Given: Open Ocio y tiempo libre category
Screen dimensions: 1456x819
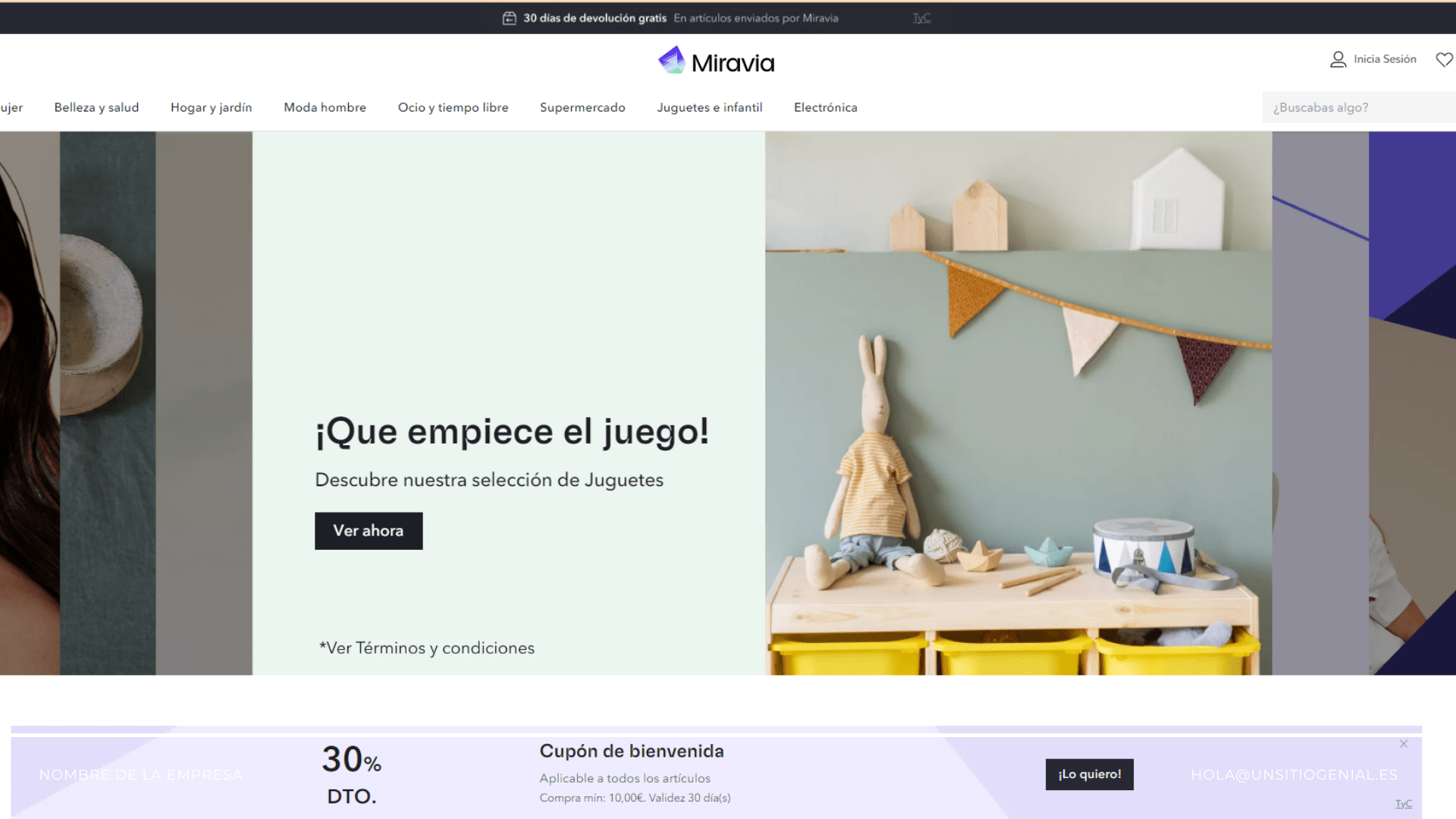Looking at the screenshot, I should (453, 108).
